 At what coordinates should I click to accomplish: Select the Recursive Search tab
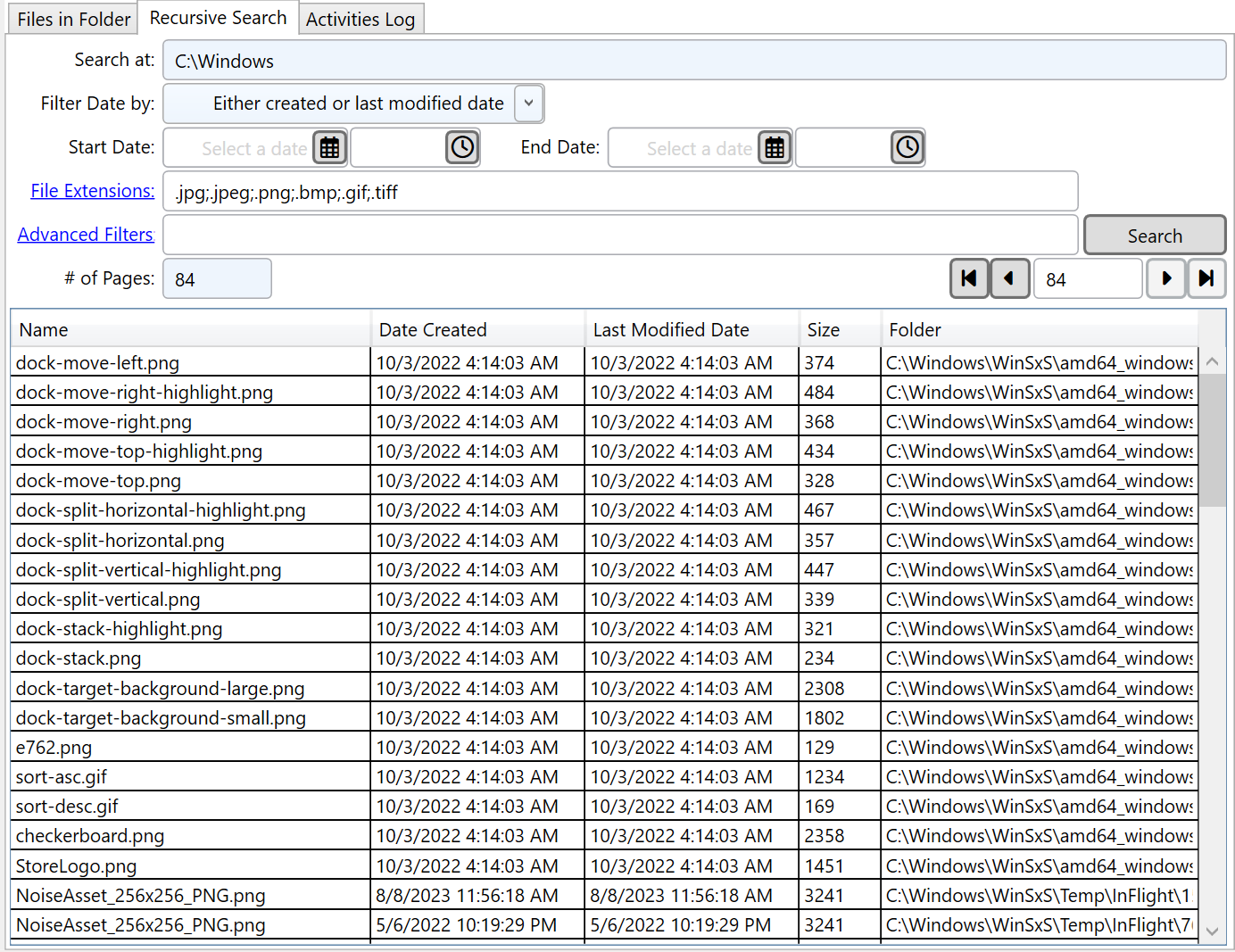[218, 18]
